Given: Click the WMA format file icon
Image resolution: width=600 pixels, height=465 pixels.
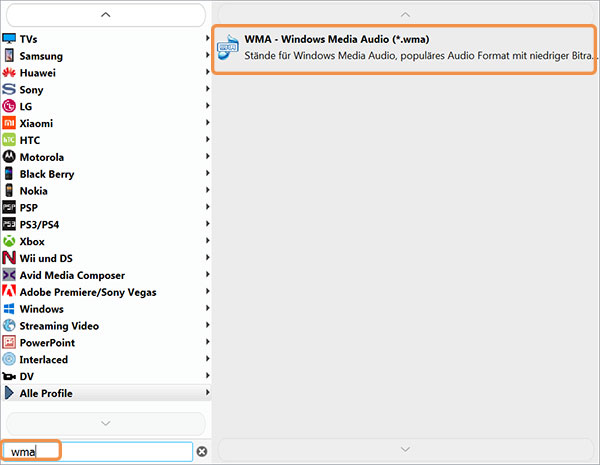Looking at the screenshot, I should pyautogui.click(x=228, y=47).
